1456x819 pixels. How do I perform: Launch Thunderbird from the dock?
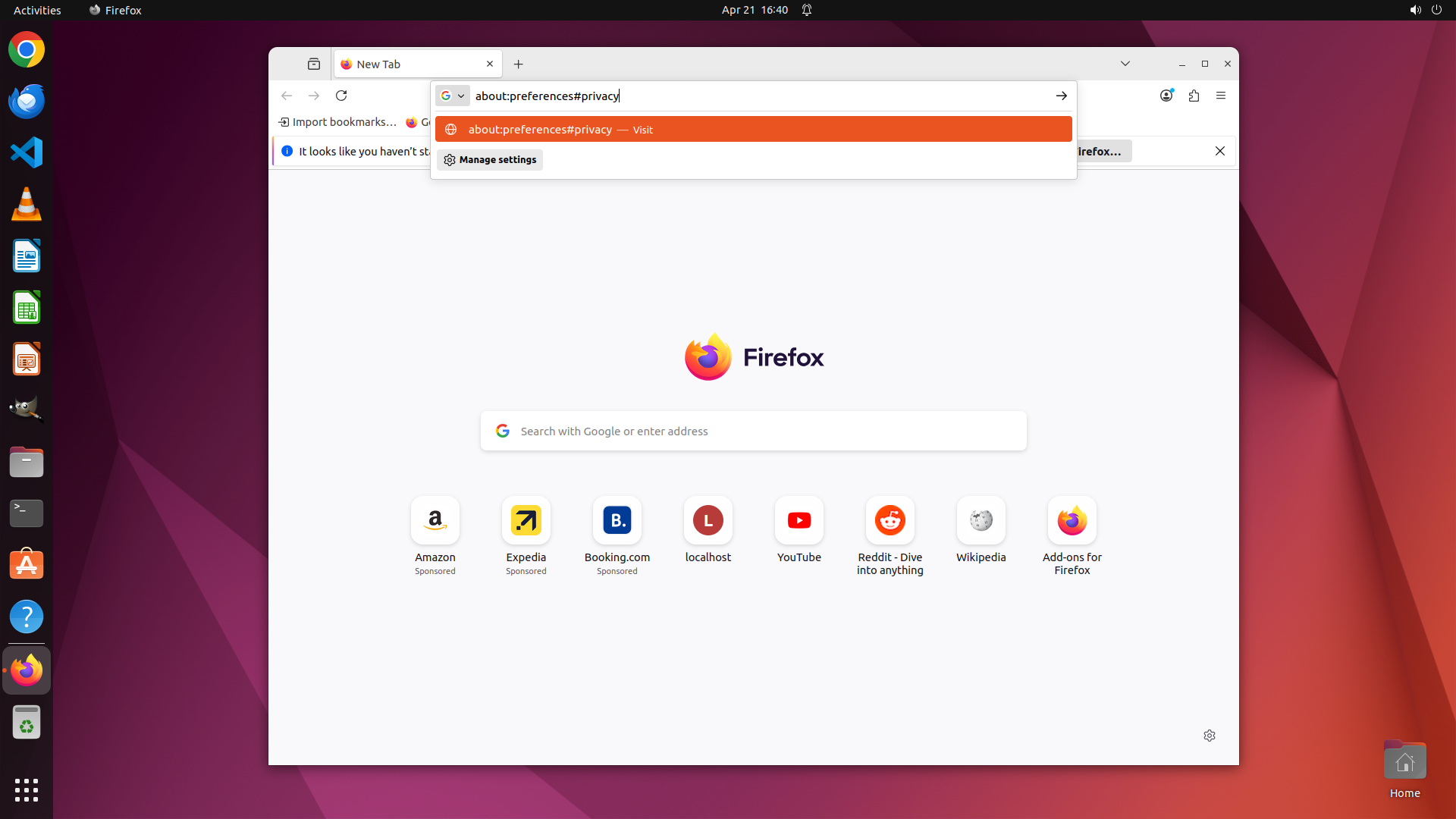27,101
